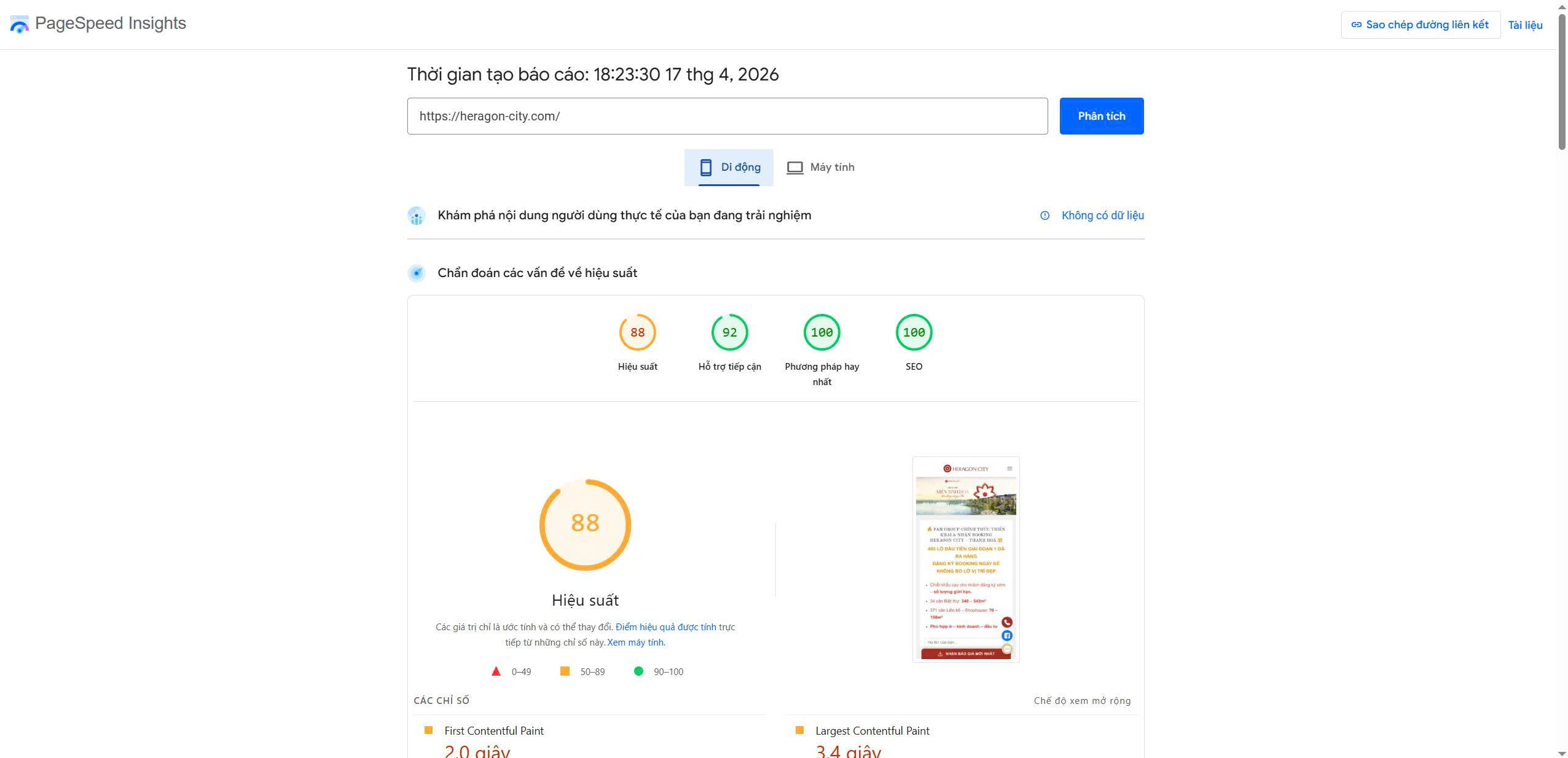Click the chain-link icon in the copy button
Viewport: 1568px width, 758px height.
(x=1356, y=25)
